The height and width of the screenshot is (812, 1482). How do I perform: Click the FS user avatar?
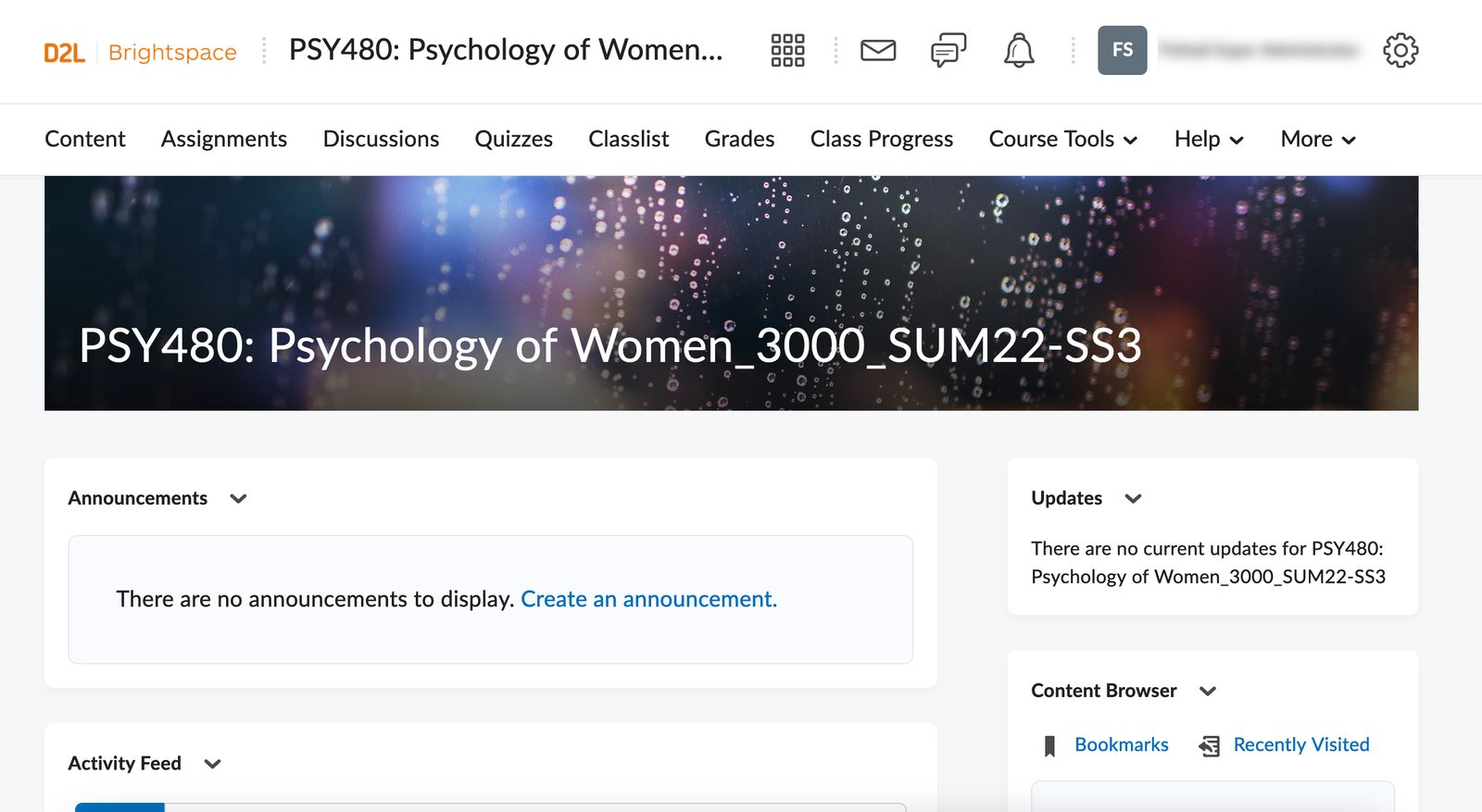(1122, 50)
